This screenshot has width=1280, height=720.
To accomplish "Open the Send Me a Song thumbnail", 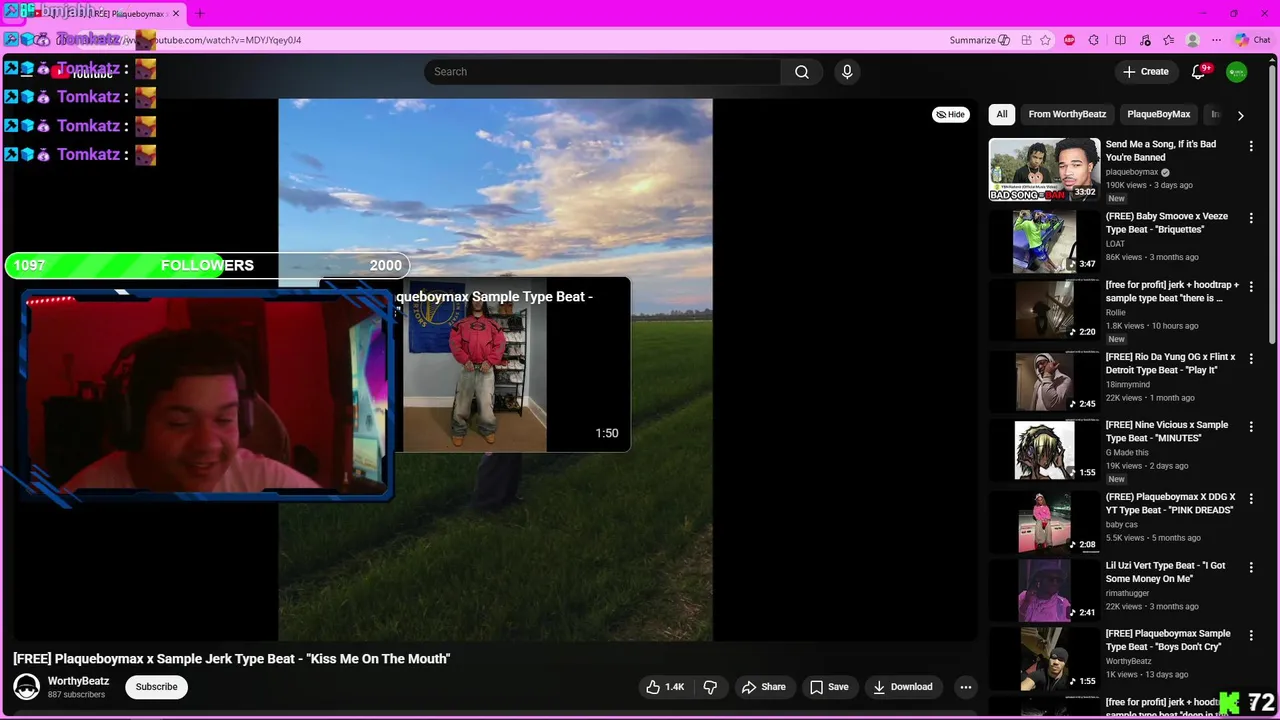I will [1044, 170].
